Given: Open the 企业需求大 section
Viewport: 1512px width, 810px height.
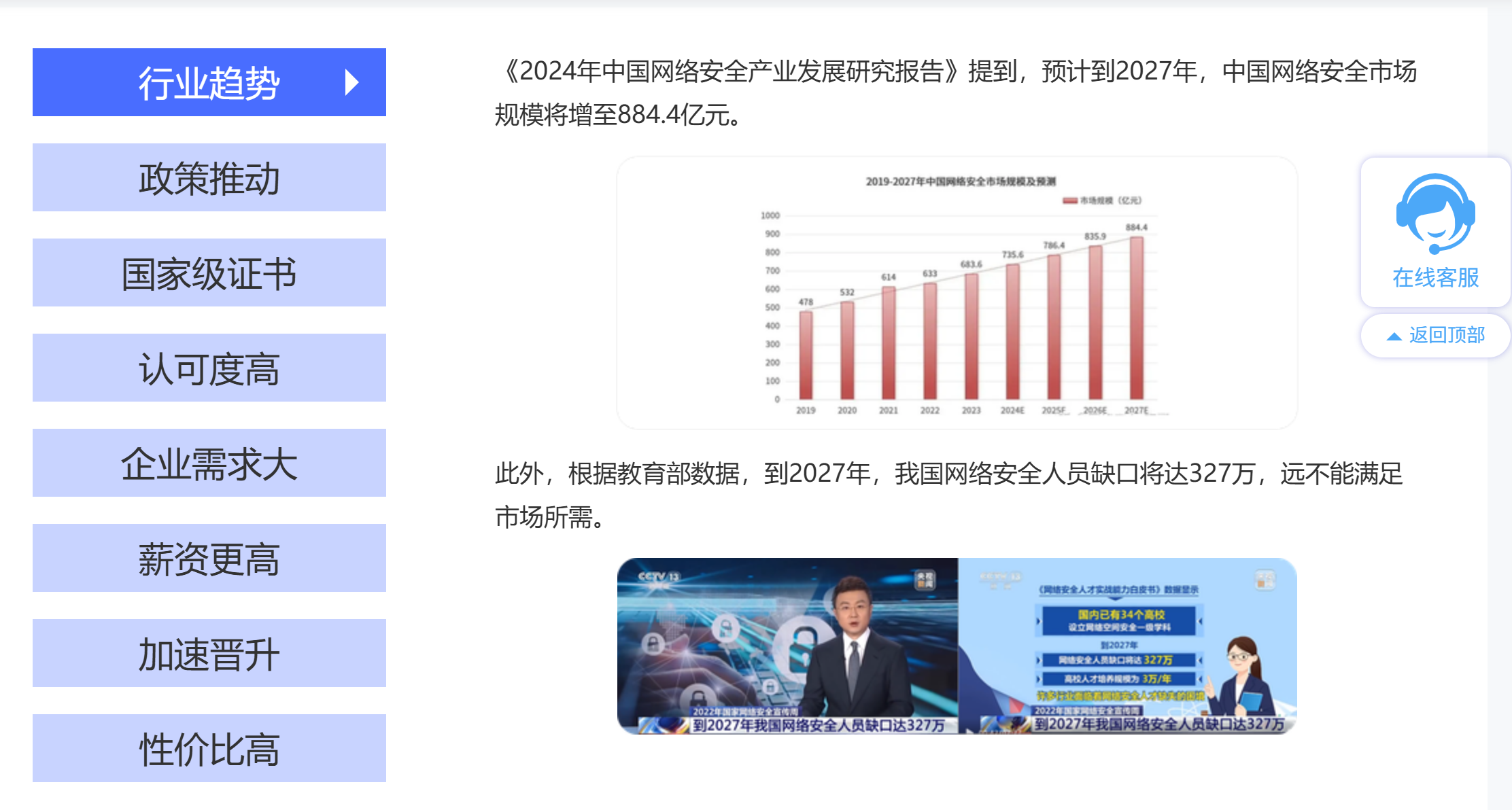Looking at the screenshot, I should tap(209, 463).
